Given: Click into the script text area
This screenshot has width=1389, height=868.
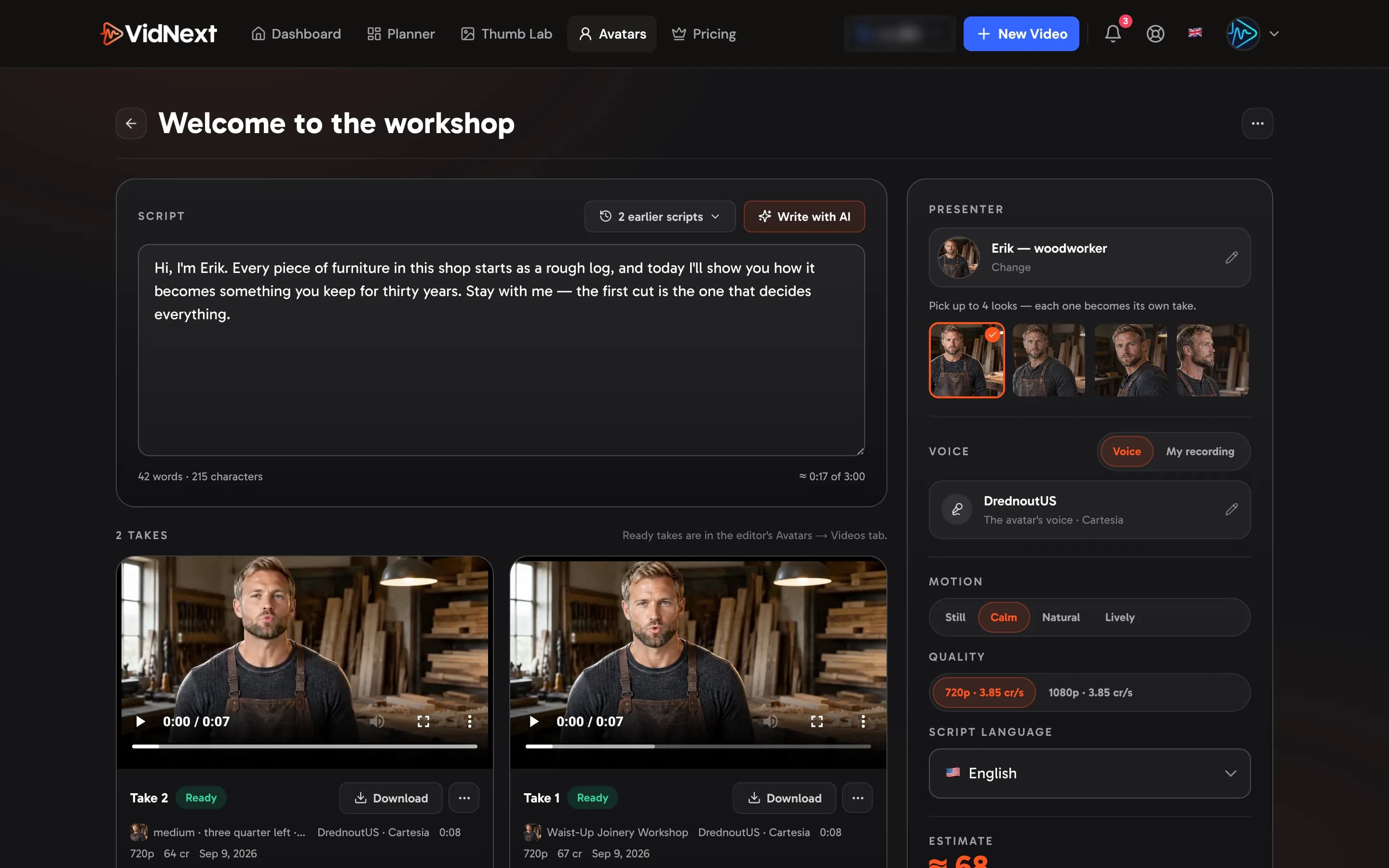Looking at the screenshot, I should (x=501, y=350).
